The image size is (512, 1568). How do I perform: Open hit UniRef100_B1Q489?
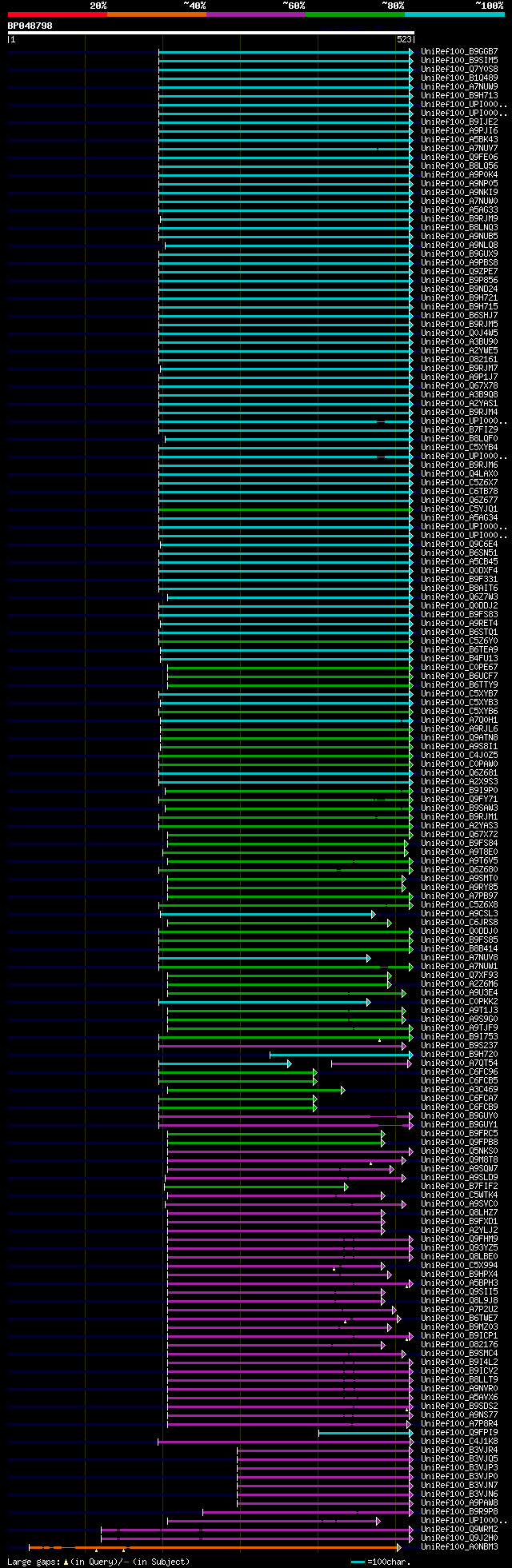459,78
